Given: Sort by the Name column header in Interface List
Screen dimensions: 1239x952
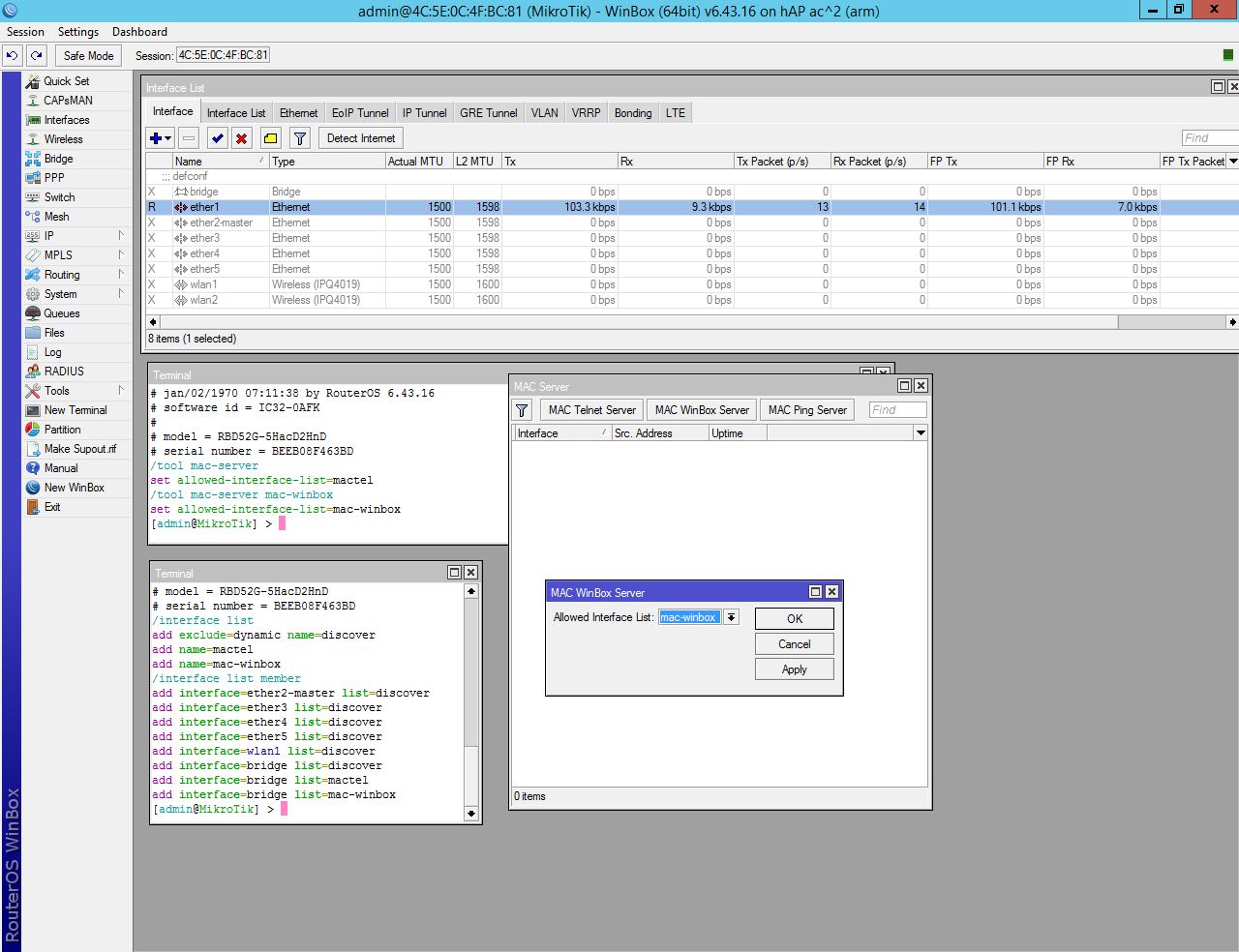Looking at the screenshot, I should click(221, 162).
